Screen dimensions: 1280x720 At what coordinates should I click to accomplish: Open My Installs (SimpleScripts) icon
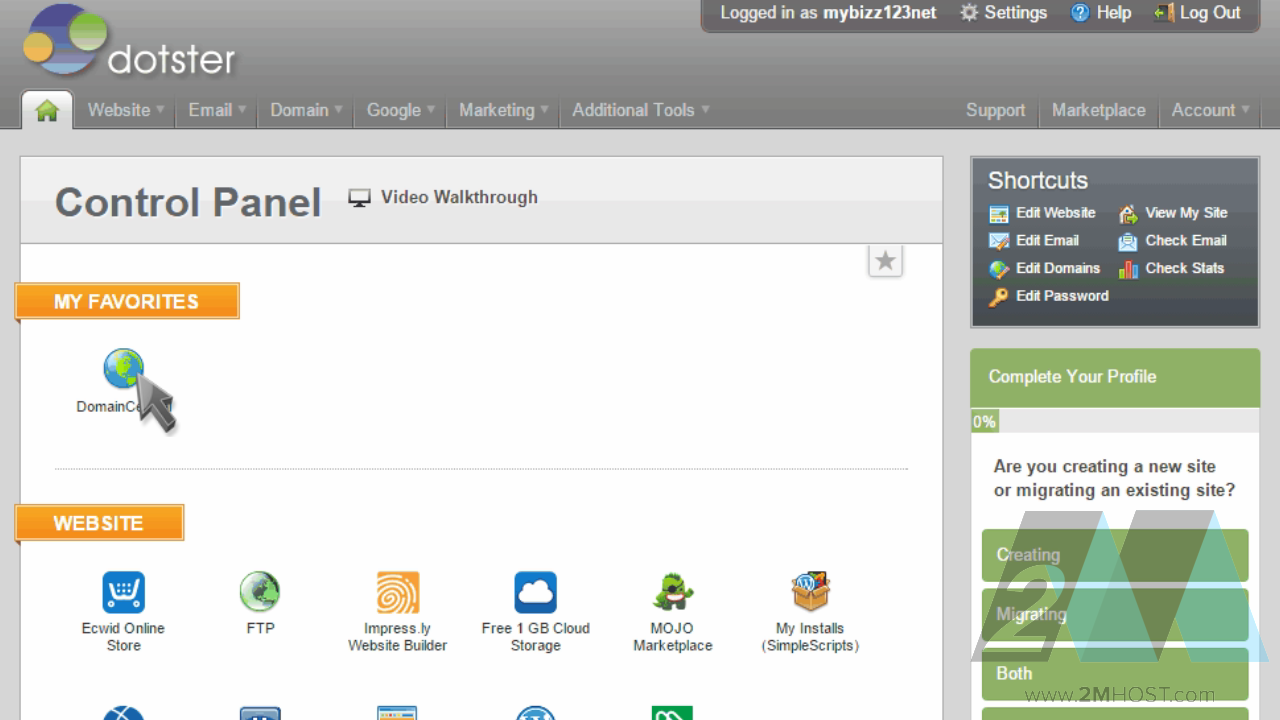(x=810, y=592)
